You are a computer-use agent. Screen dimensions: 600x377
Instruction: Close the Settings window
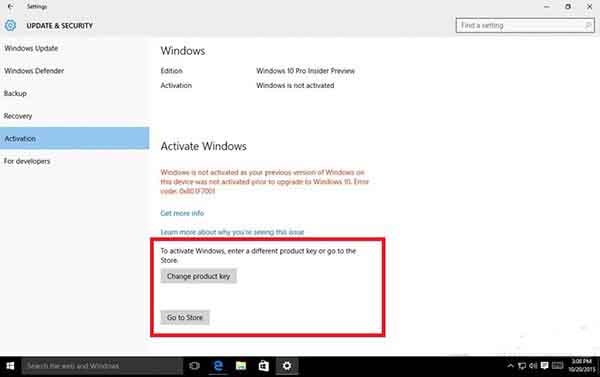[x=589, y=7]
